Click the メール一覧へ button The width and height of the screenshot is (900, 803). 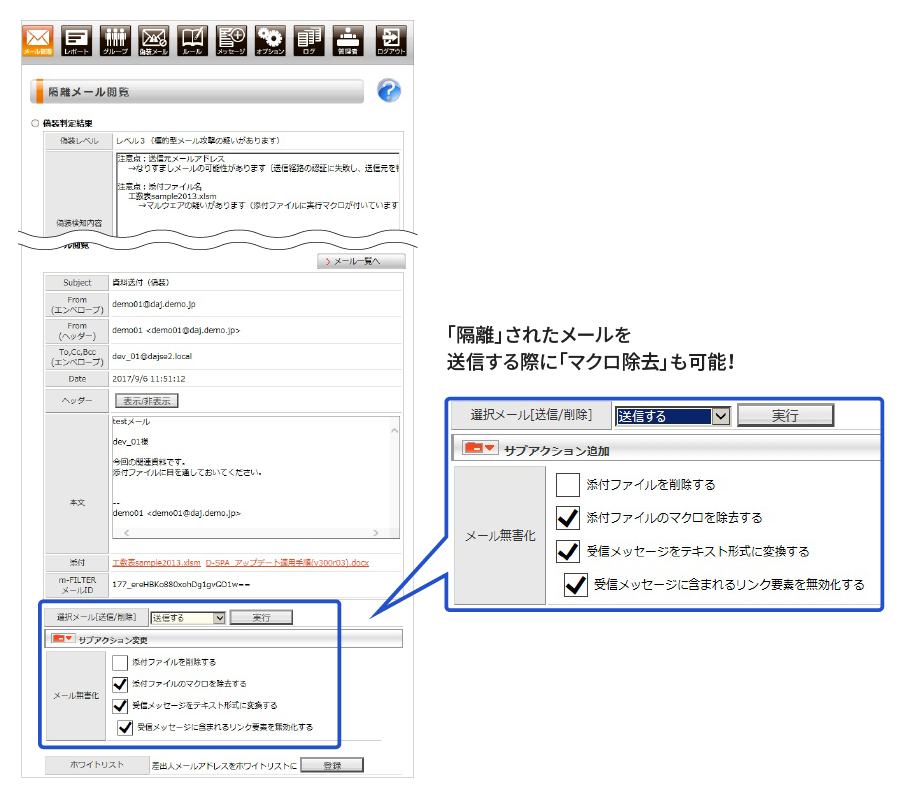click(362, 261)
